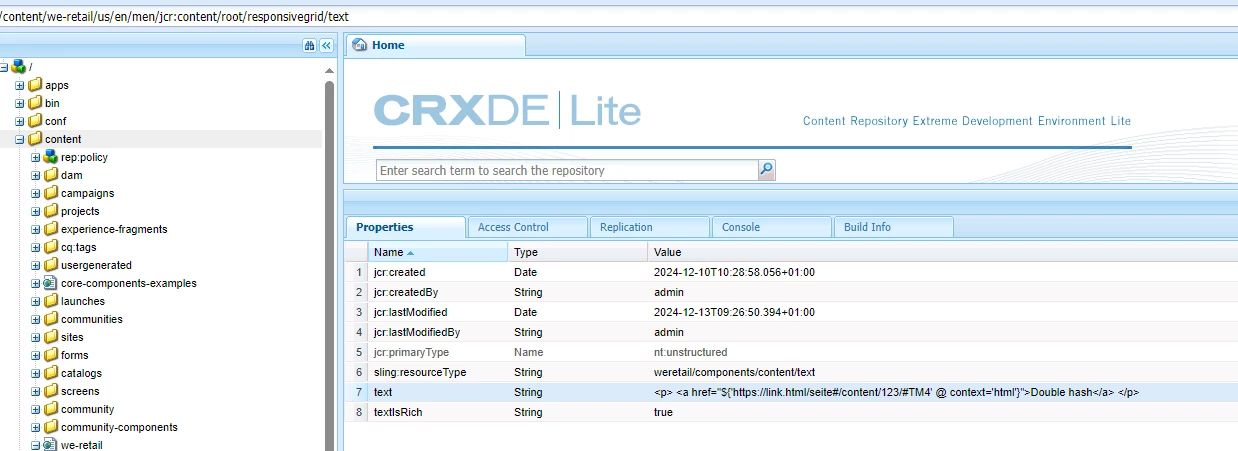Select the sling:resourceType property name

coord(419,372)
